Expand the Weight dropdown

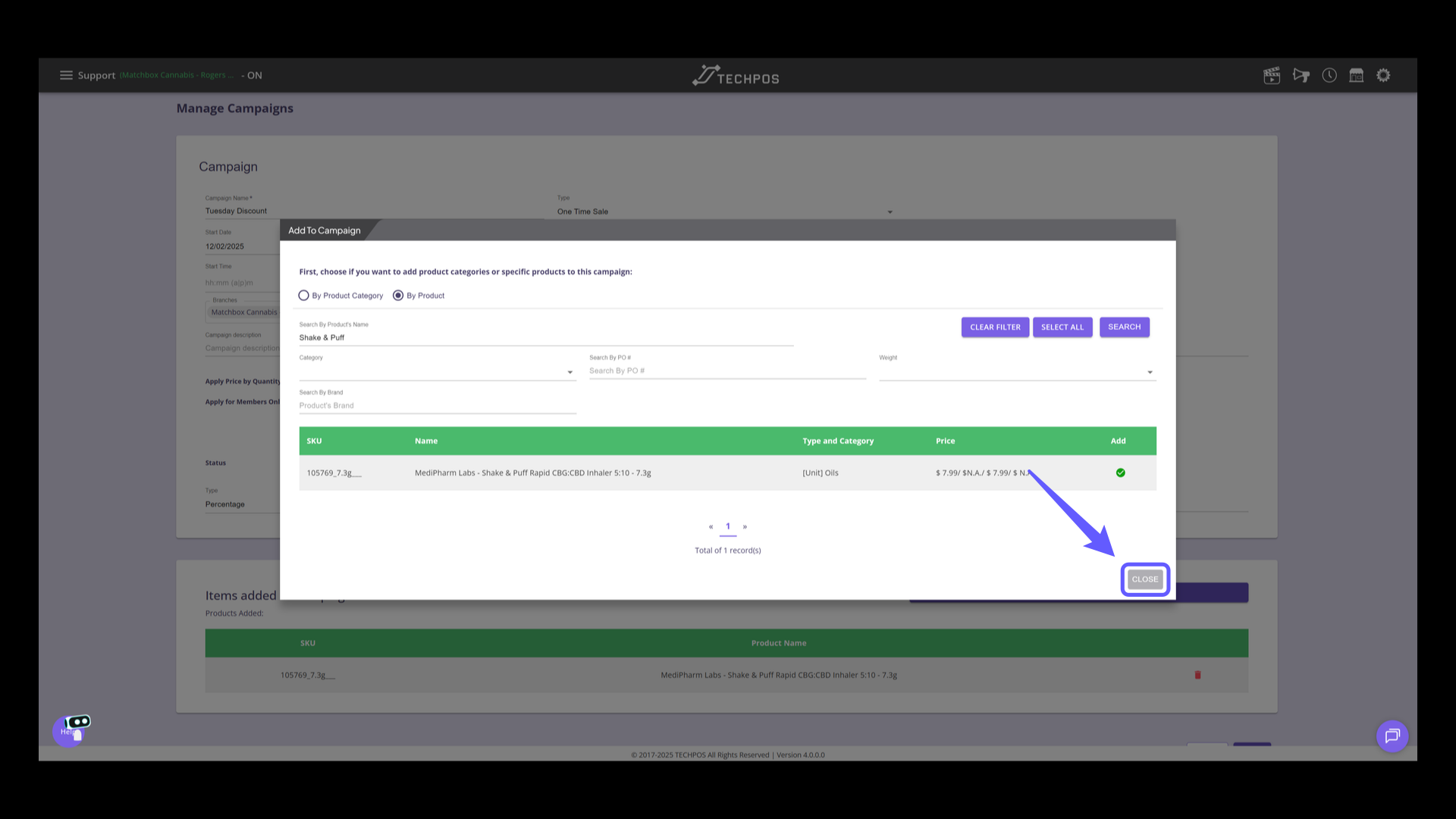coord(1017,372)
